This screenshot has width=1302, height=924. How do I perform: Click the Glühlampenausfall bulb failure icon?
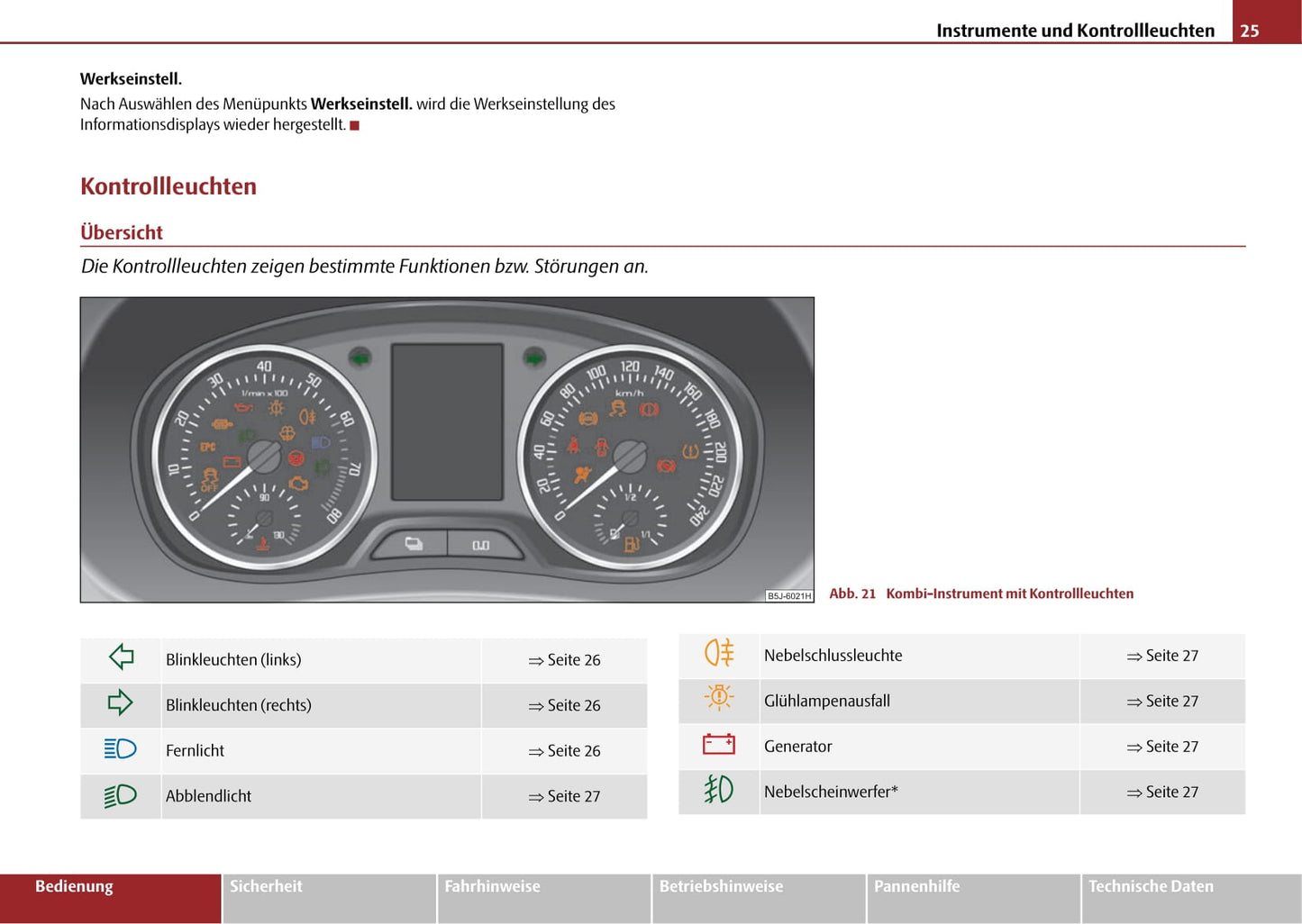[719, 699]
